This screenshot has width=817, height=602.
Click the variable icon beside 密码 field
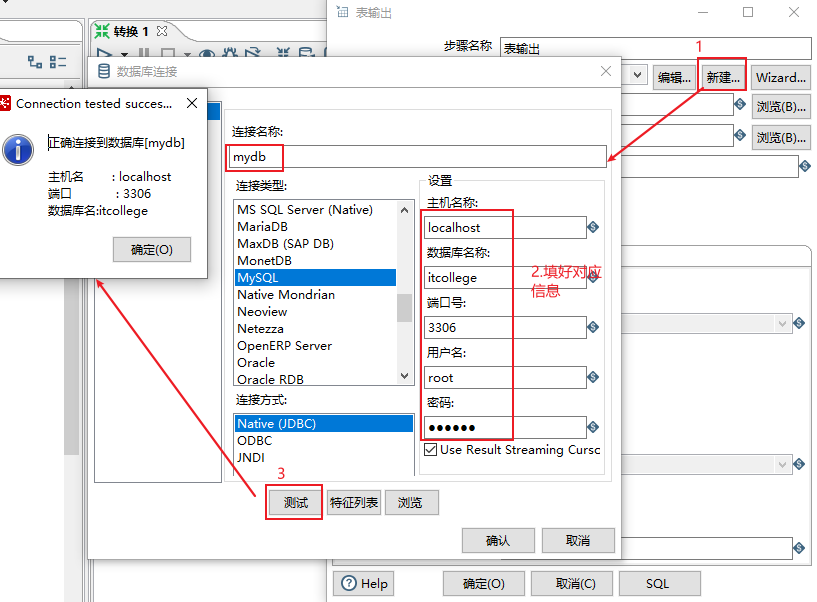pyautogui.click(x=592, y=427)
